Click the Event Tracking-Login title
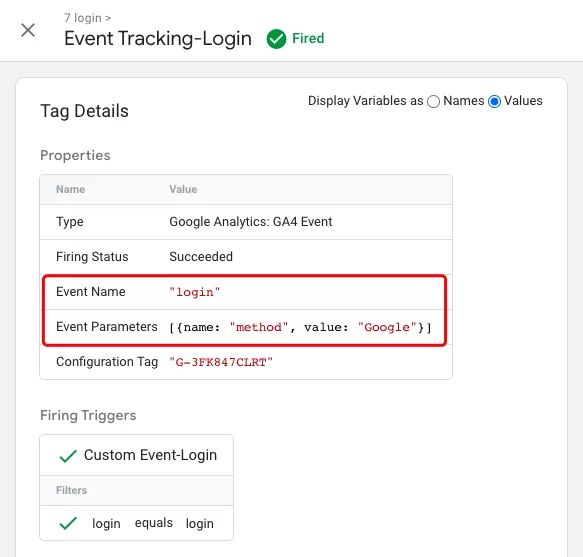This screenshot has height=557, width=583. (x=158, y=39)
